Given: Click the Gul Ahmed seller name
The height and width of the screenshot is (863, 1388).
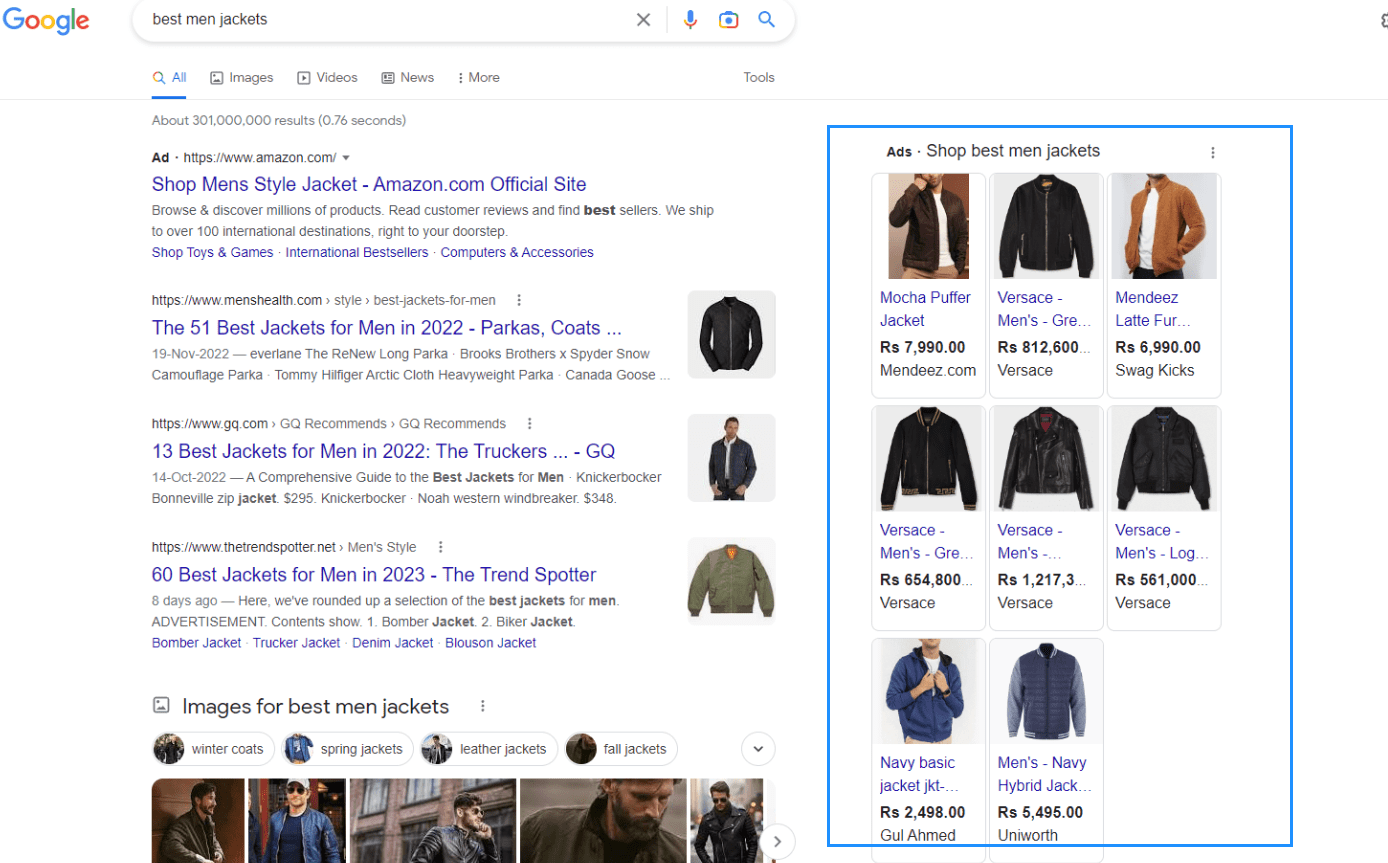Looking at the screenshot, I should pos(918,835).
